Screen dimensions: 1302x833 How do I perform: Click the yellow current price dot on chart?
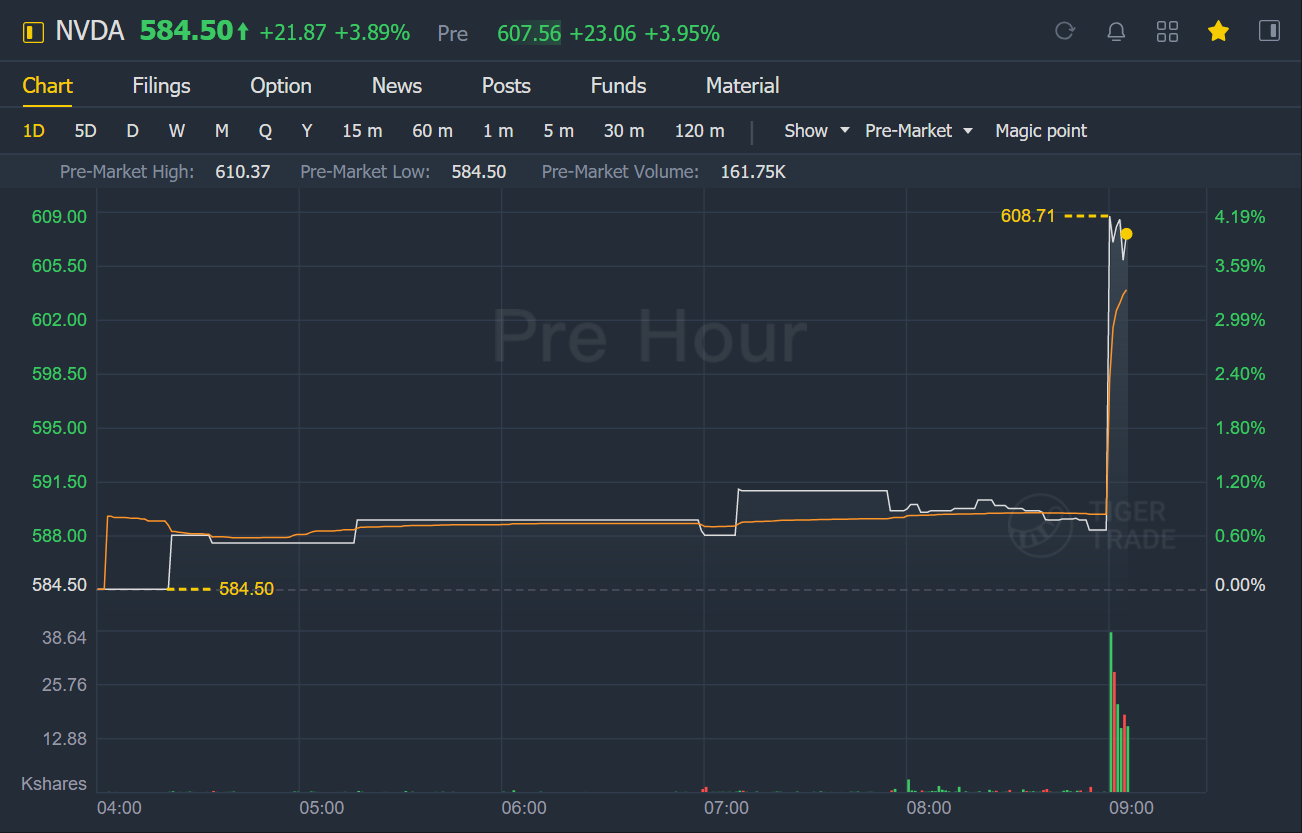[x=1127, y=234]
